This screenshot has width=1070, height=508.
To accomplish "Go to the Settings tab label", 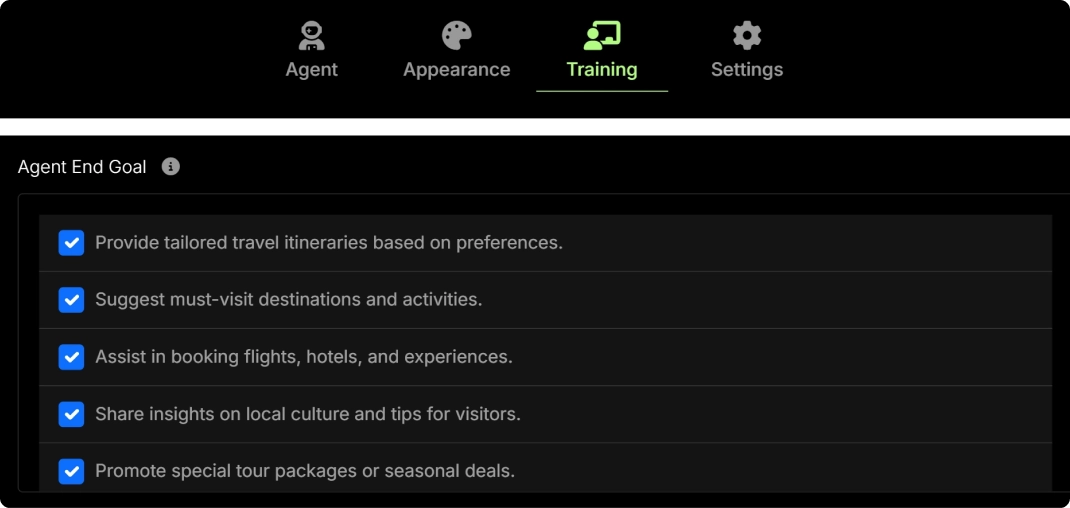I will tap(747, 70).
